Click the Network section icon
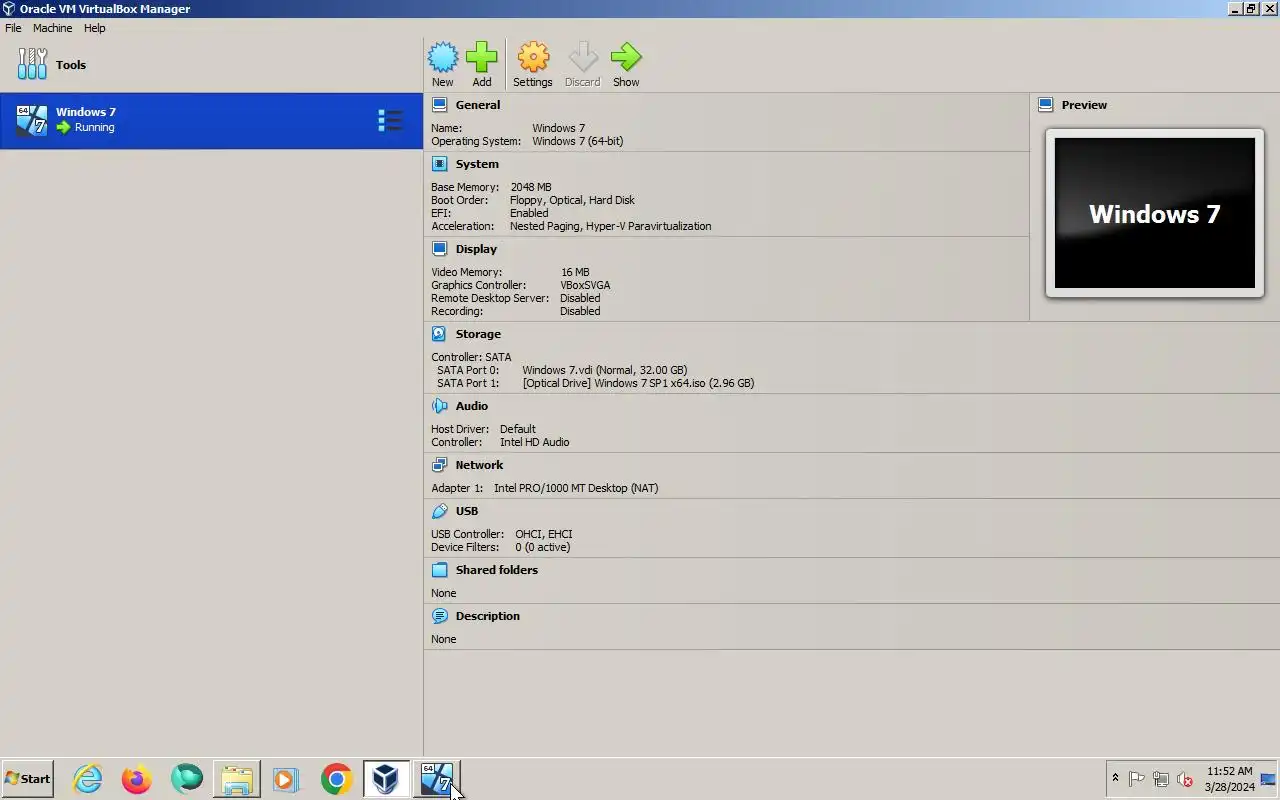Screen dimensions: 1280x800 pyautogui.click(x=439, y=465)
